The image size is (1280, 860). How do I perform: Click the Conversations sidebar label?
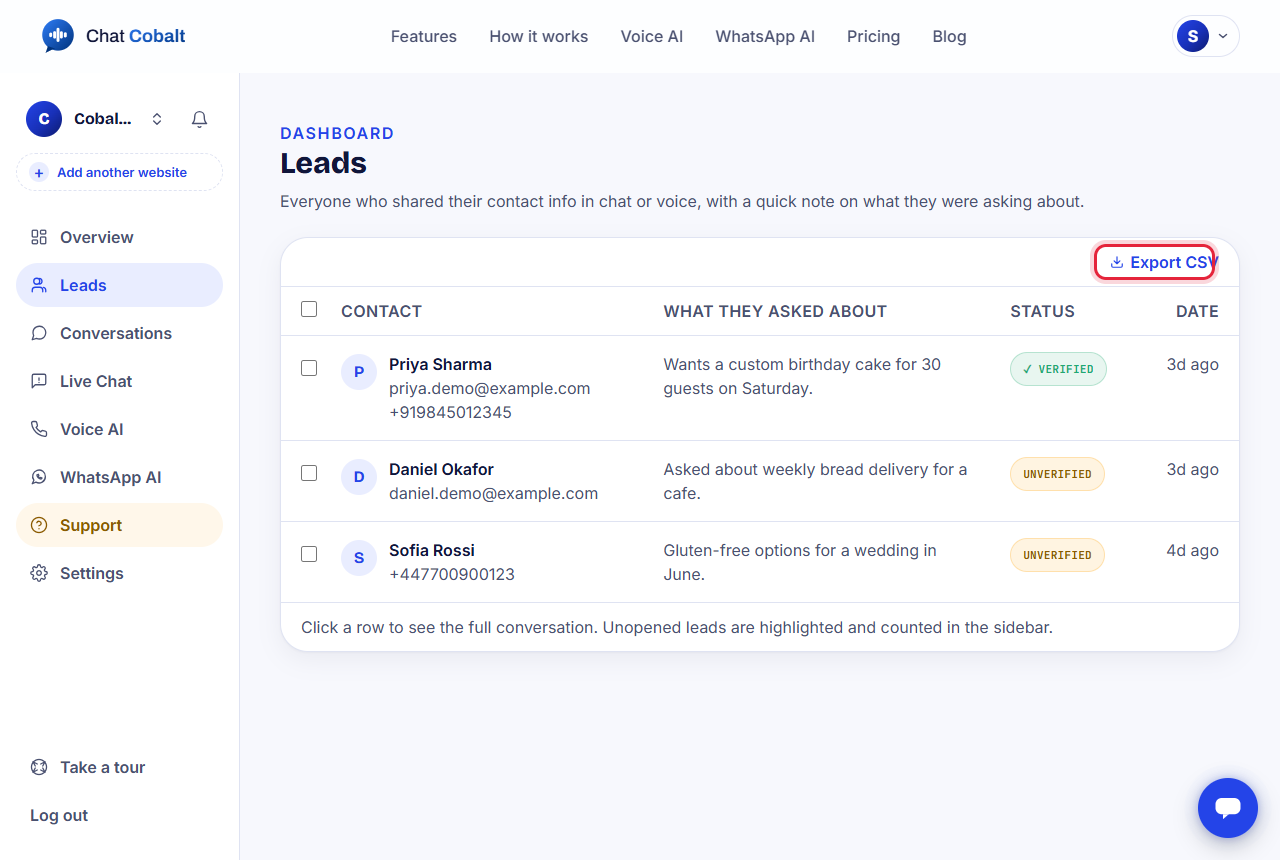click(x=116, y=333)
